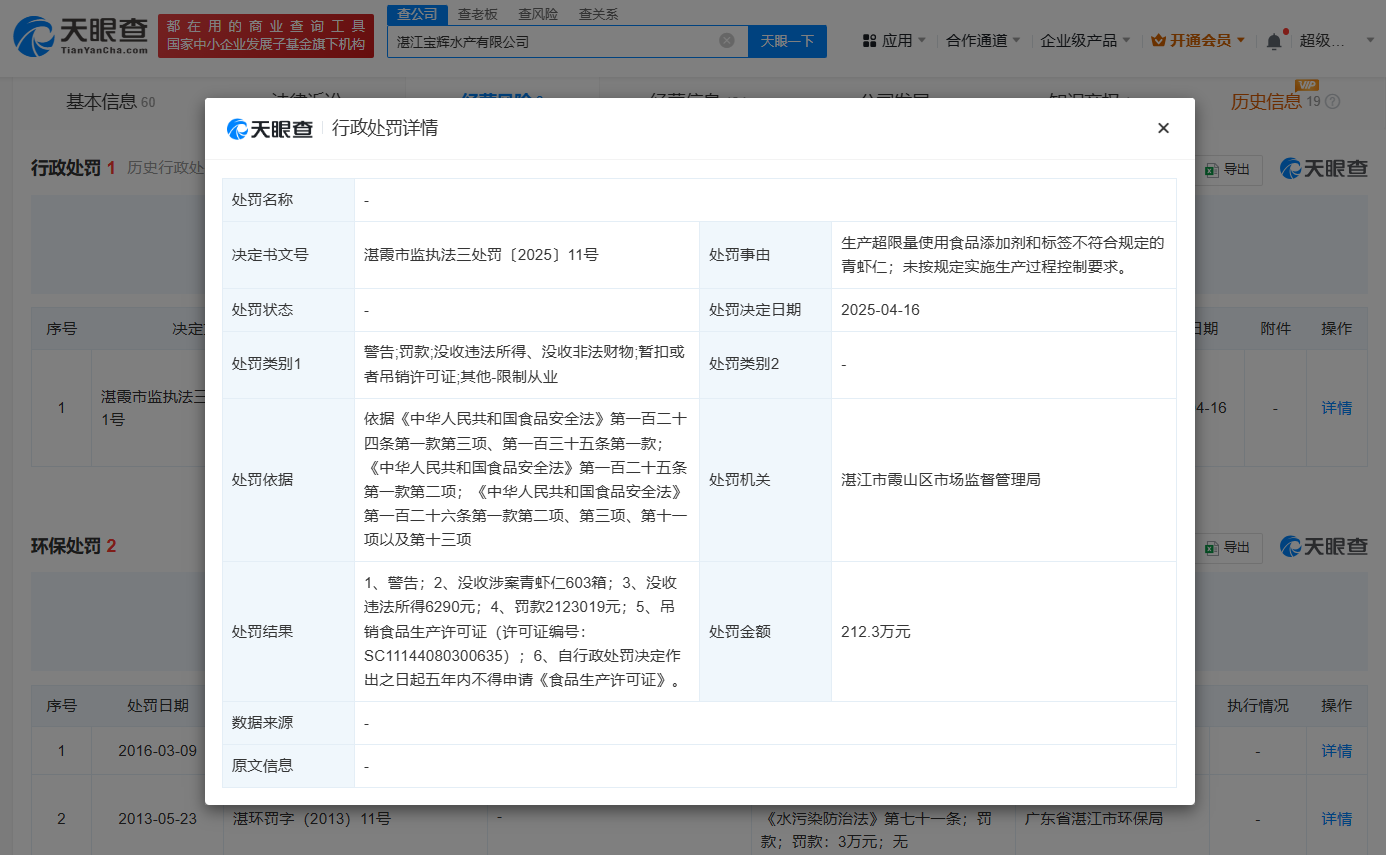
Task: Click the help icon beside 历史信息
Action: click(x=1332, y=102)
